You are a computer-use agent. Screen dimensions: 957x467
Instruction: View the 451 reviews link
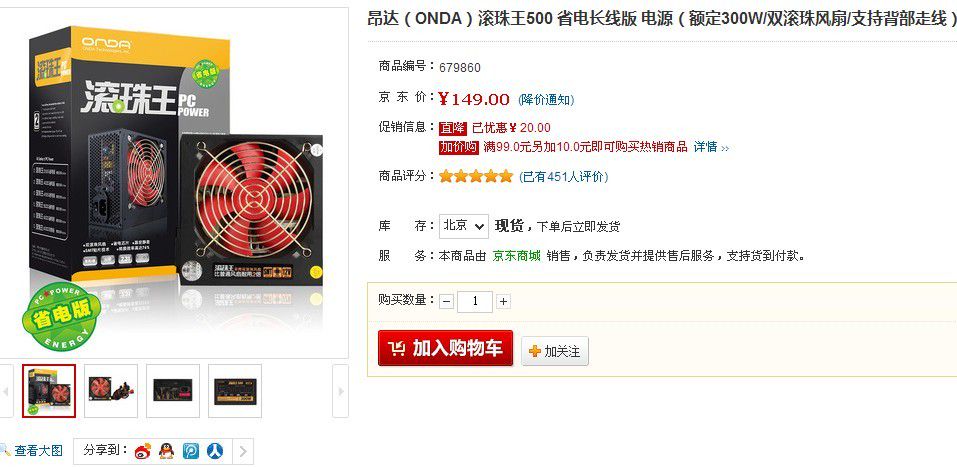click(x=563, y=177)
